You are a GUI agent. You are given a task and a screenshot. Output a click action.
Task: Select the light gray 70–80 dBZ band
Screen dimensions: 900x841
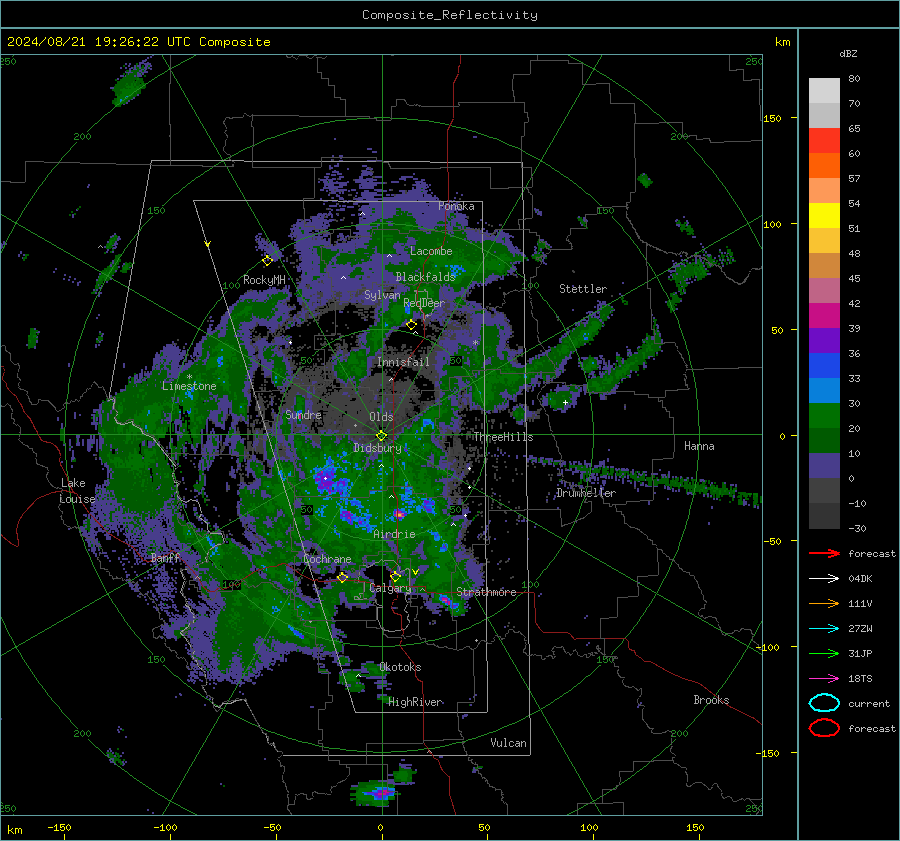point(824,91)
